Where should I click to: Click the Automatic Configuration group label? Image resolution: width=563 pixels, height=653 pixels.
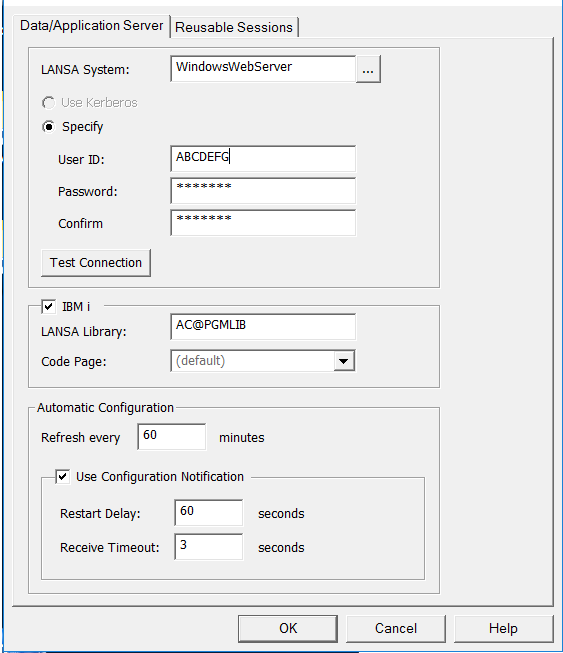pos(105,408)
